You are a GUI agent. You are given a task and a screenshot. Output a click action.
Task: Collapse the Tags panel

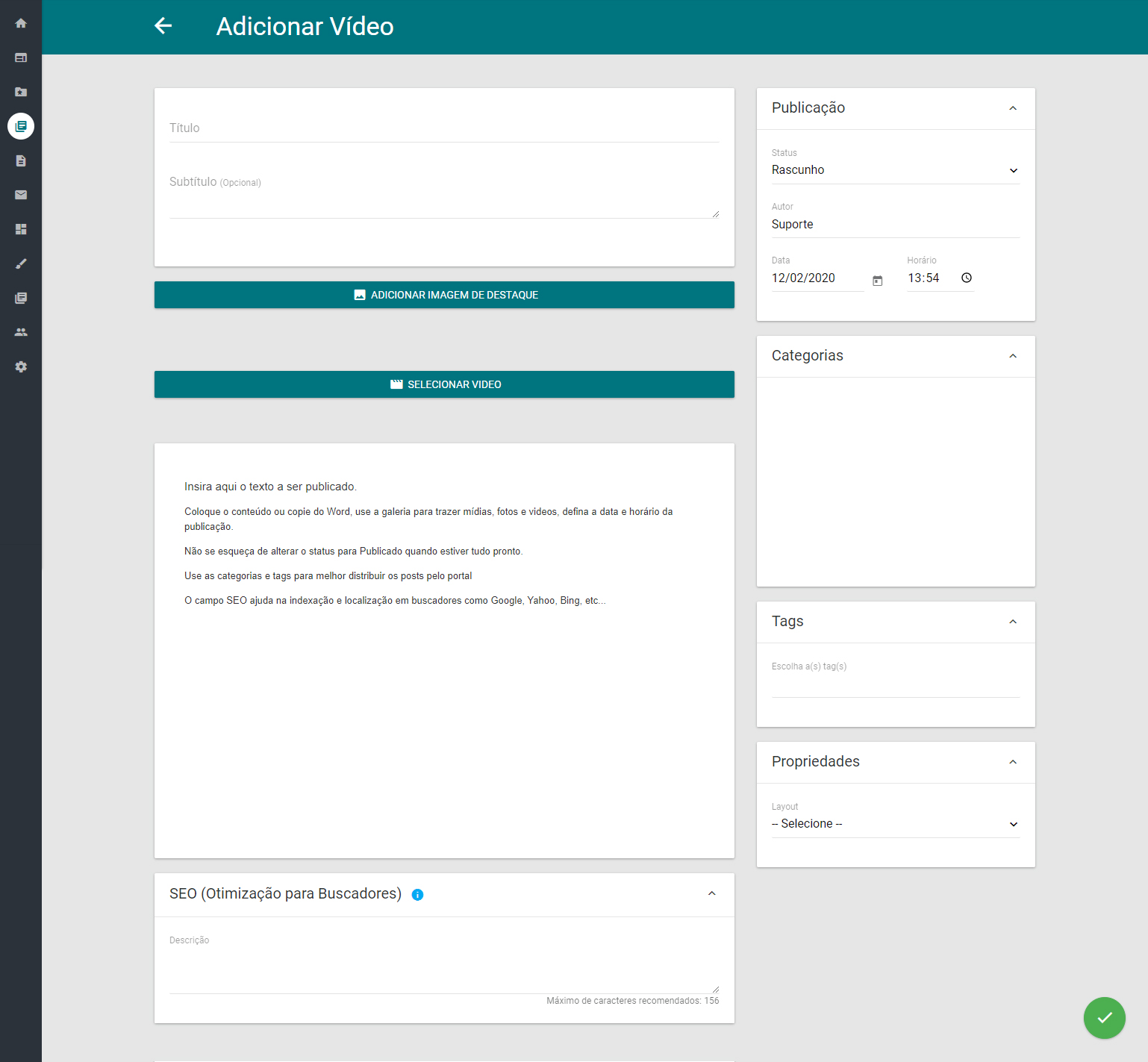(1013, 622)
